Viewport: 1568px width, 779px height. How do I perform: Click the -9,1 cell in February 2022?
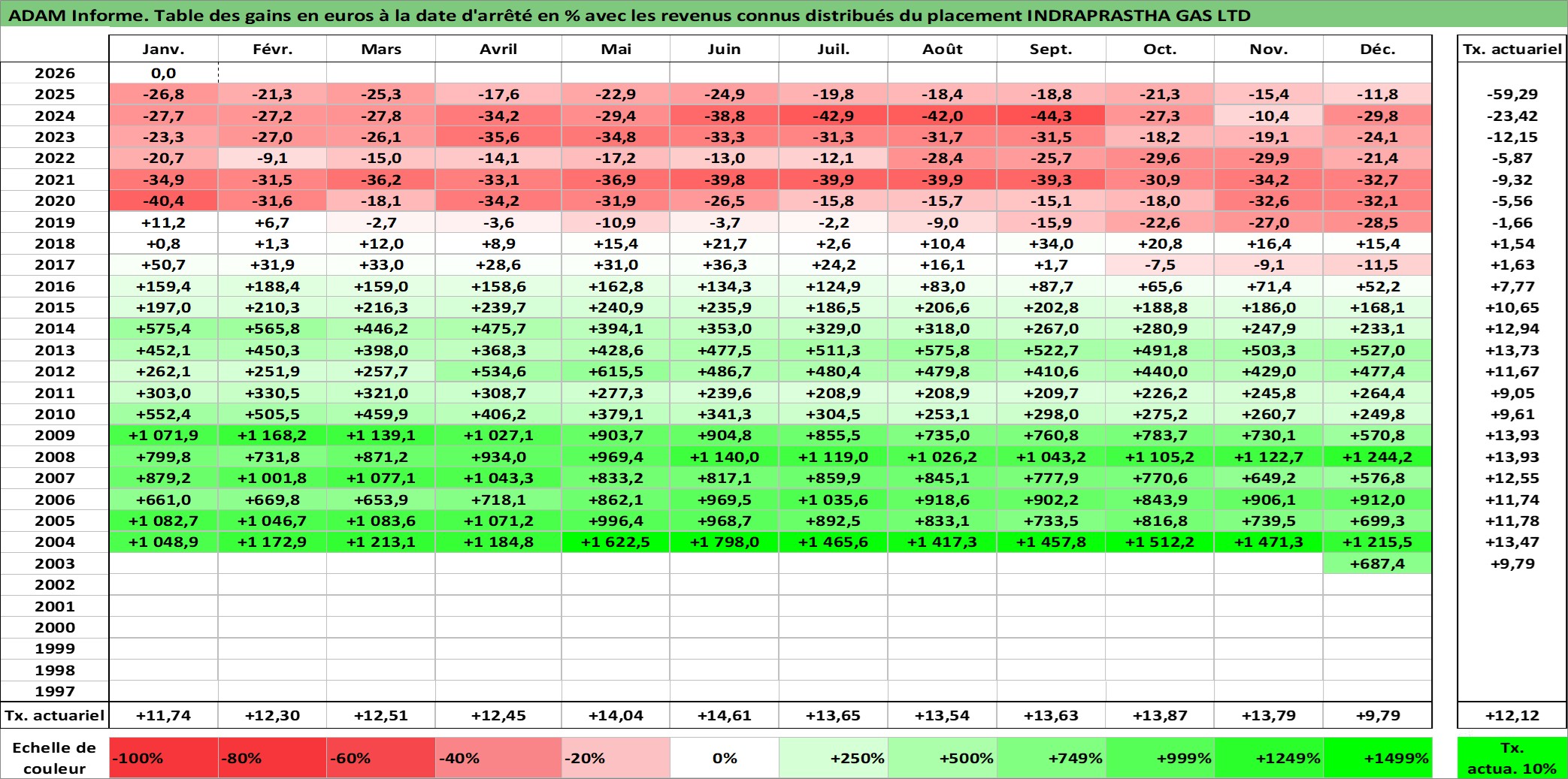click(x=272, y=158)
